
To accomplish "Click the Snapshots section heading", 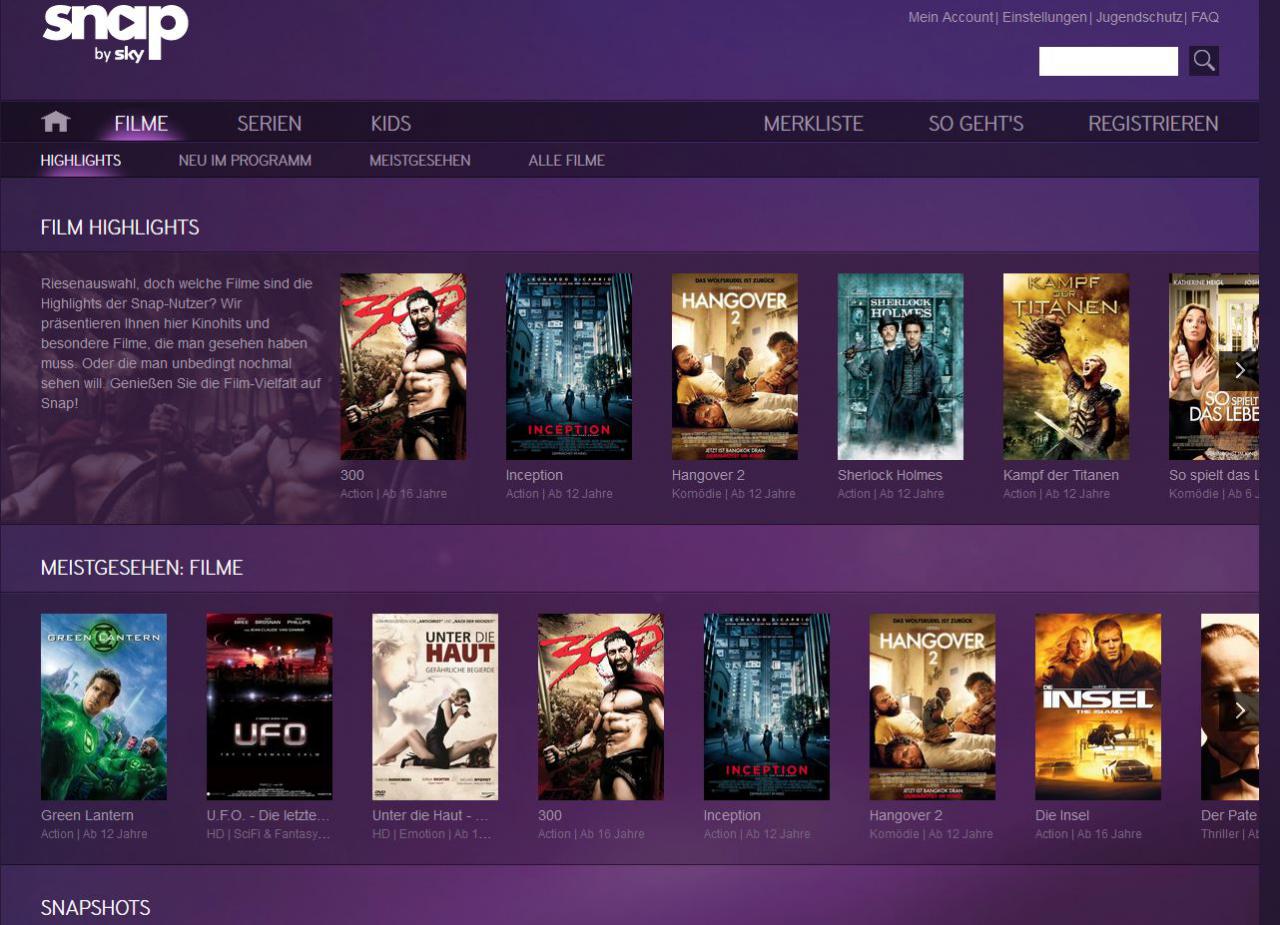I will (x=96, y=907).
